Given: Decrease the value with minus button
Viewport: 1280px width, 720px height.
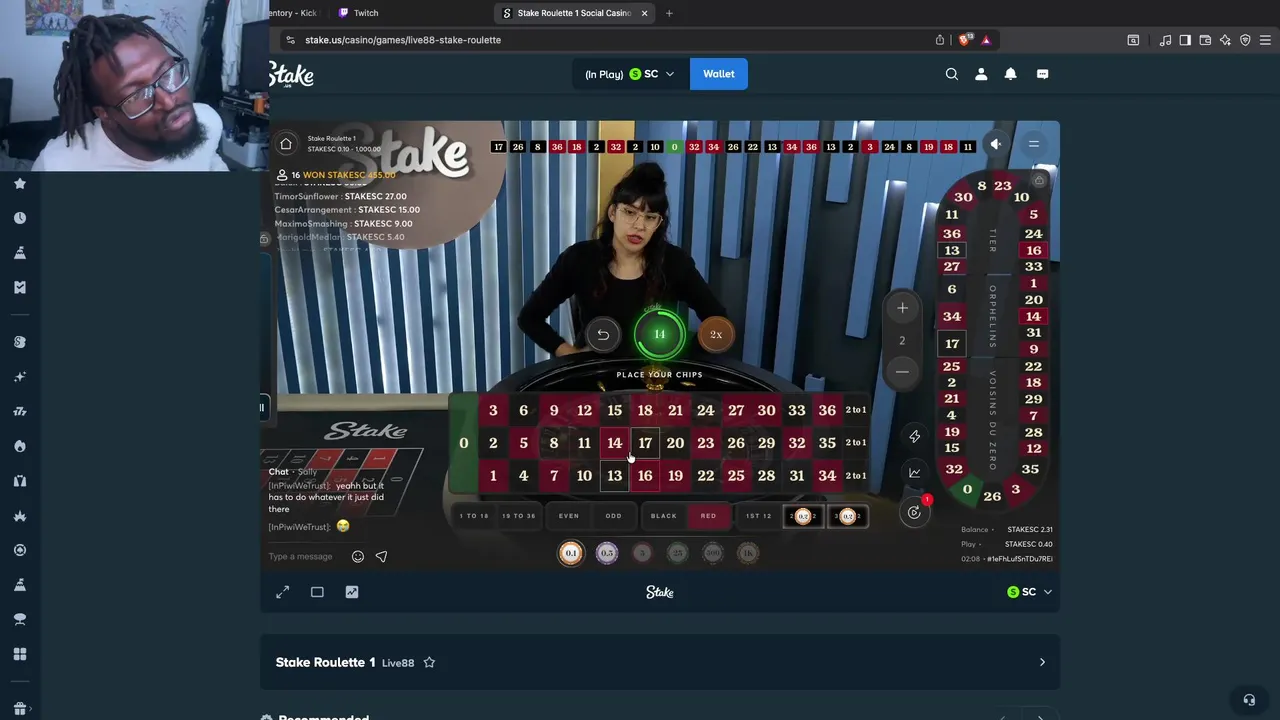Looking at the screenshot, I should point(902,371).
